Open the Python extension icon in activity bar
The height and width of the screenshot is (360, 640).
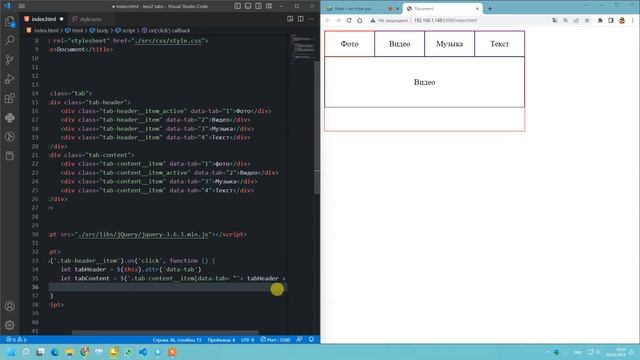click(9, 118)
